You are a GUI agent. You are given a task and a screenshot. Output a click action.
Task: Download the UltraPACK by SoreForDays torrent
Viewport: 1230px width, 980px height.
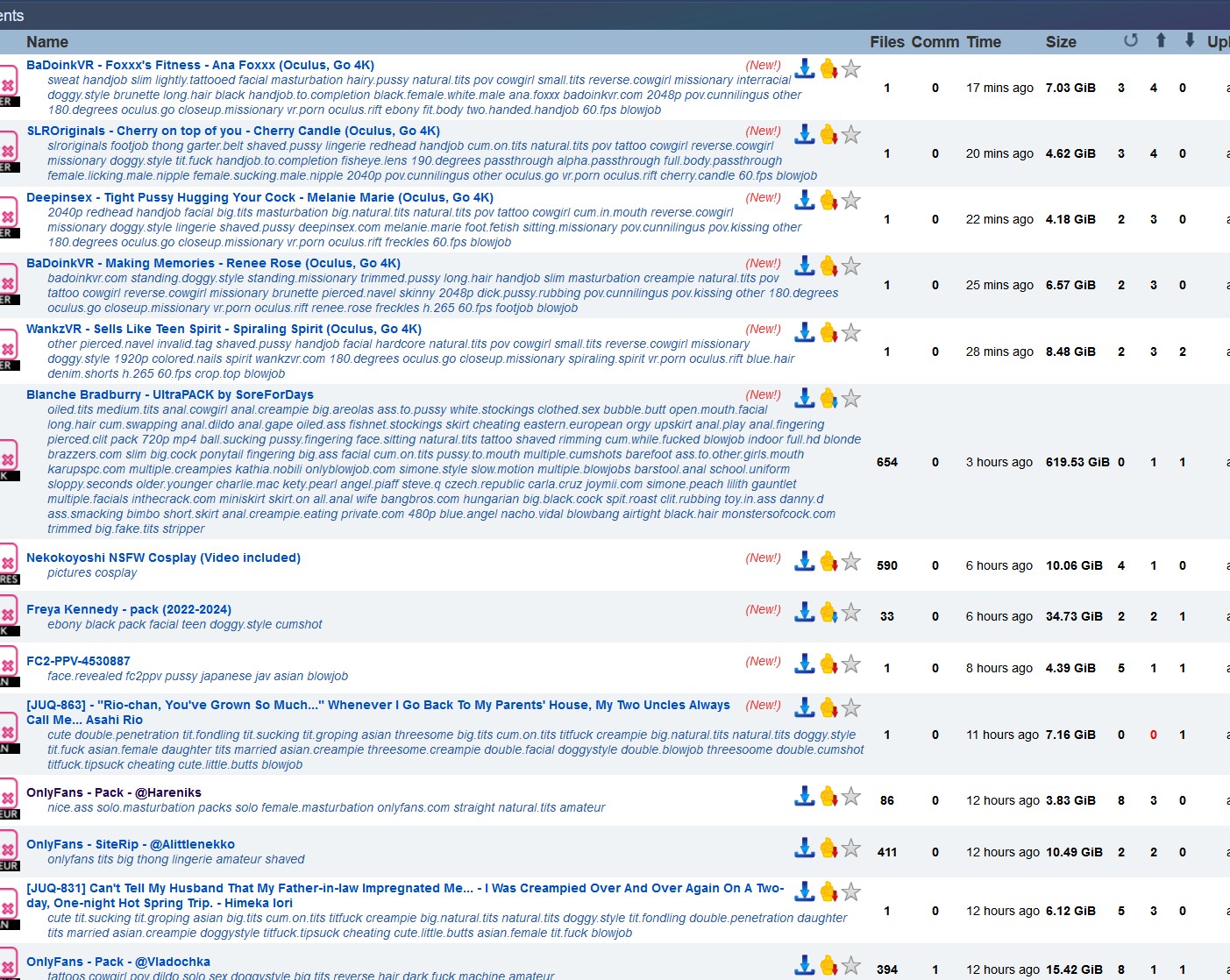[804, 398]
